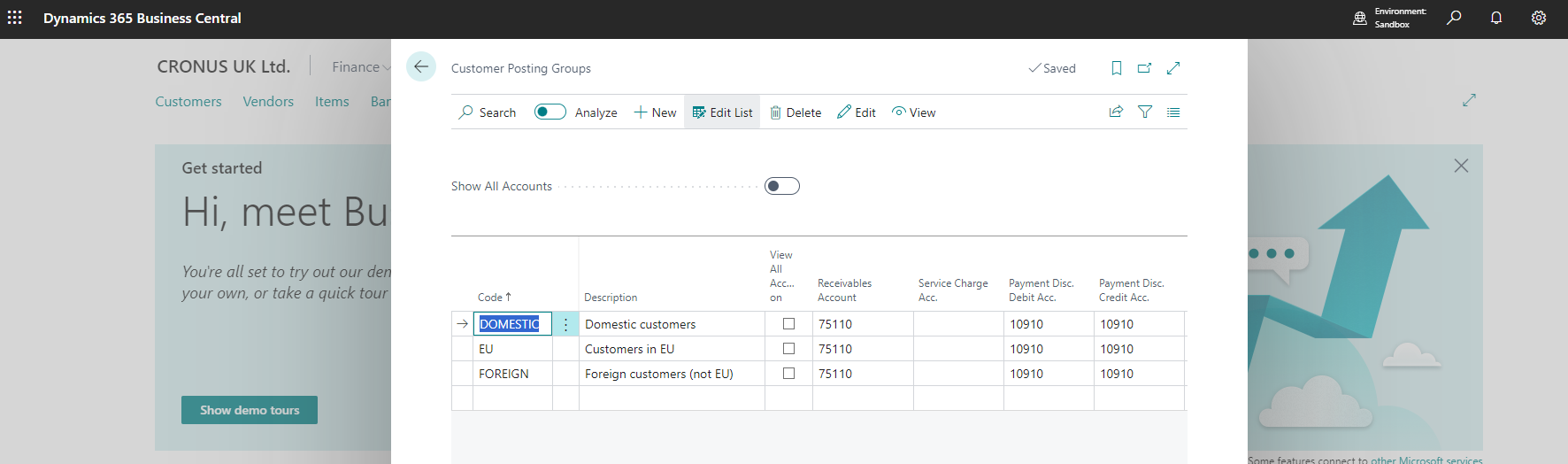Check View All Accounts for EU

(x=788, y=349)
